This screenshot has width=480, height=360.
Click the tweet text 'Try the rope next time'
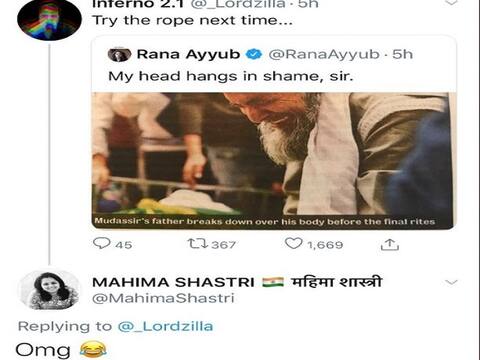tap(192, 20)
